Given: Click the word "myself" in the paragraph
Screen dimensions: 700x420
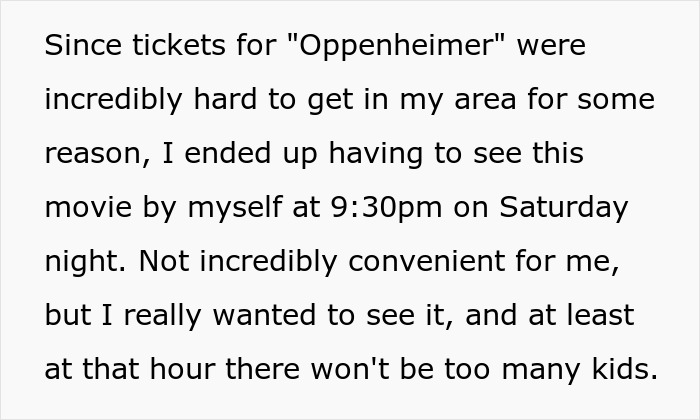Looking at the screenshot, I should [234, 208].
